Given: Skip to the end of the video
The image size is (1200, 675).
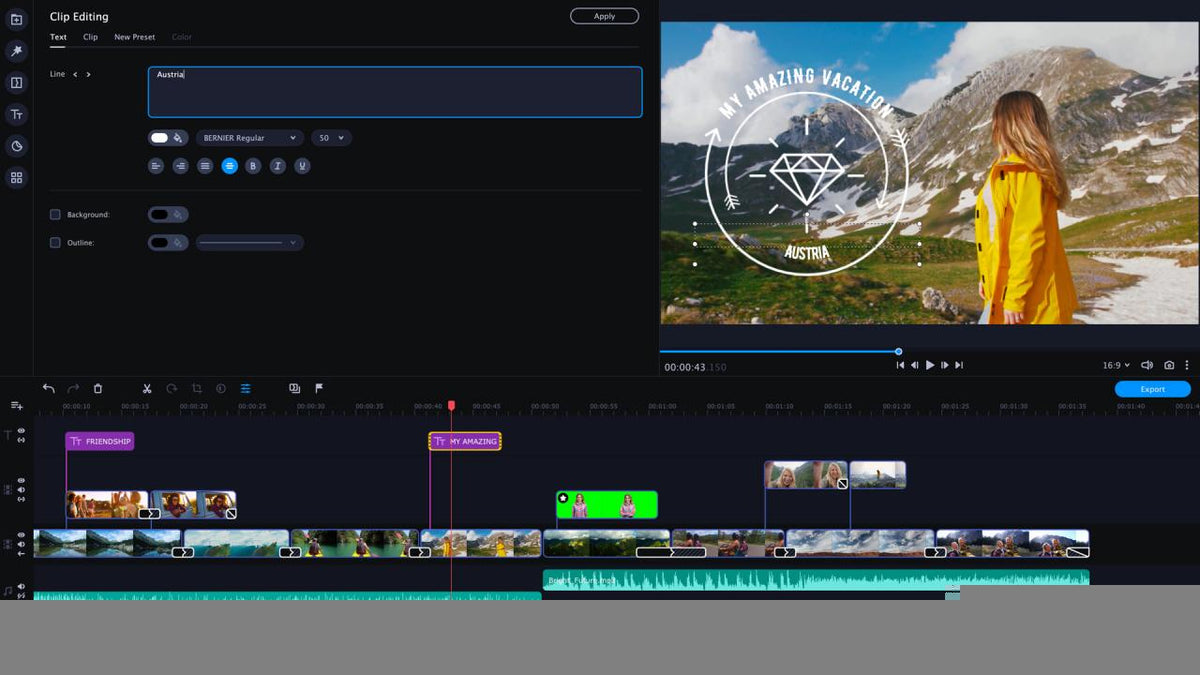Looking at the screenshot, I should tap(959, 365).
